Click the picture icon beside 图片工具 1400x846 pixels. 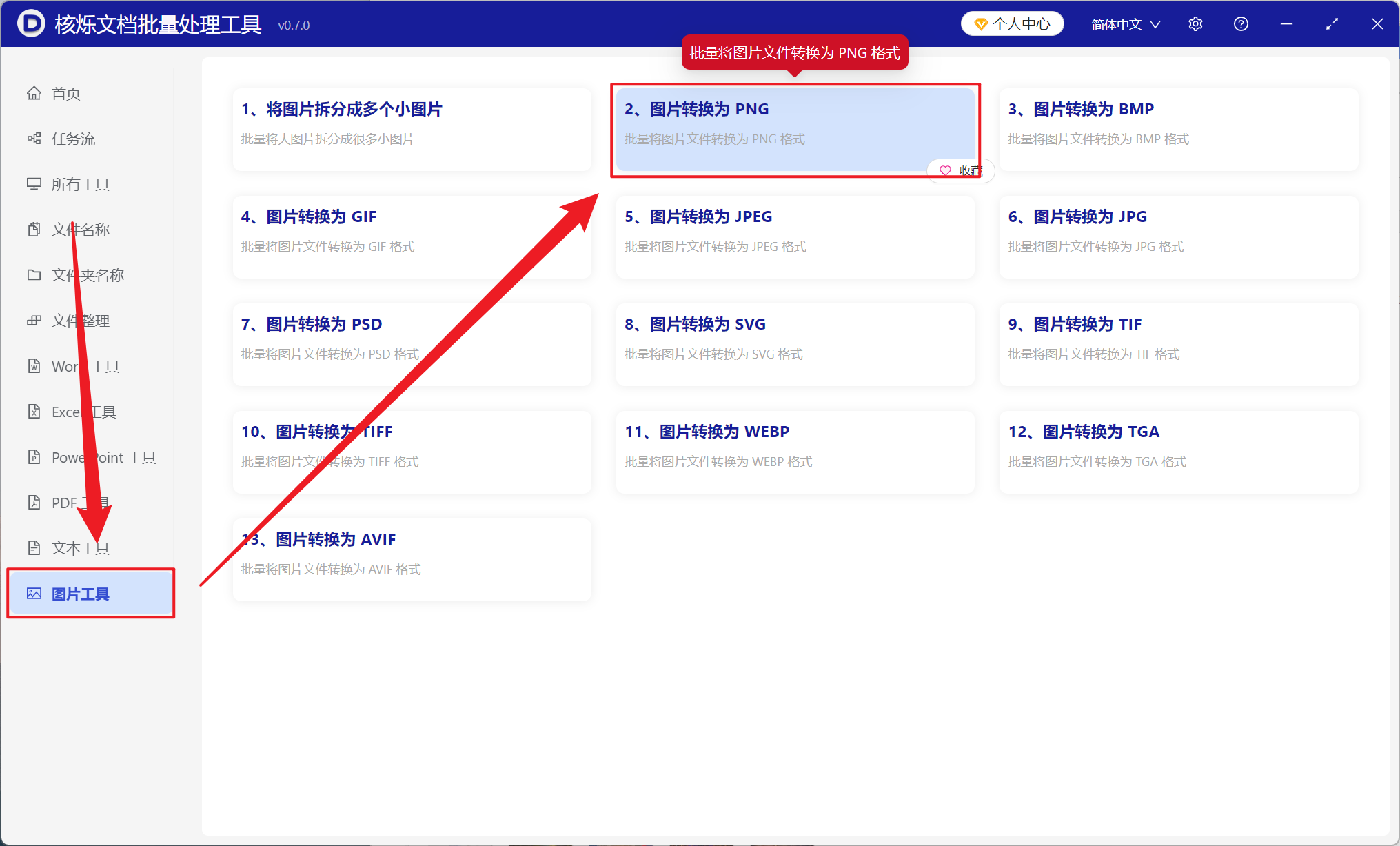(34, 594)
